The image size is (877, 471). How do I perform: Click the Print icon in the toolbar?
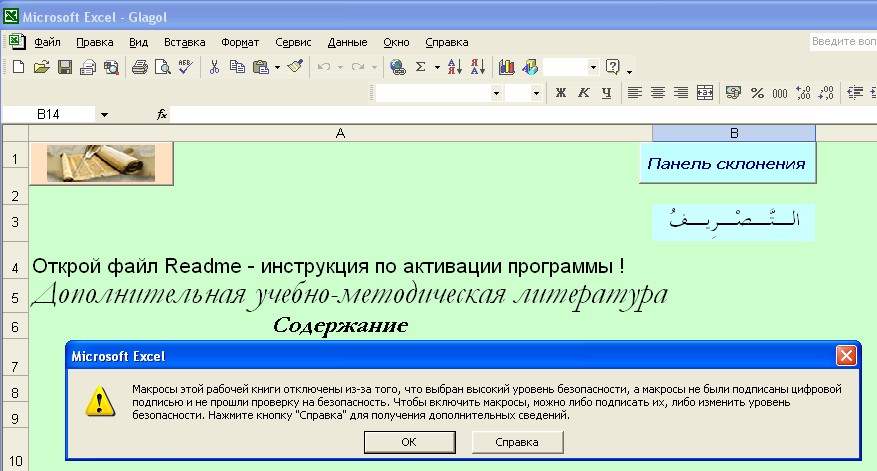pyautogui.click(x=139, y=67)
